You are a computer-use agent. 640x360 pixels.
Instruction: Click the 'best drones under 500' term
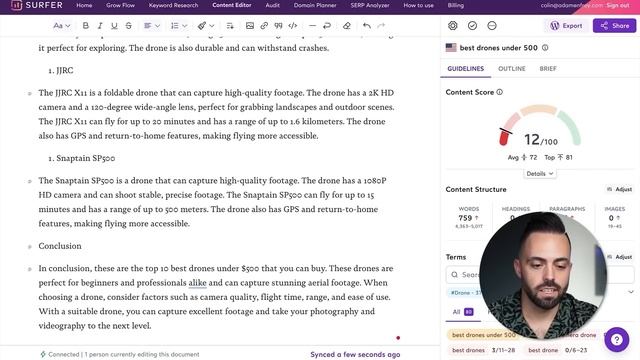click(484, 335)
